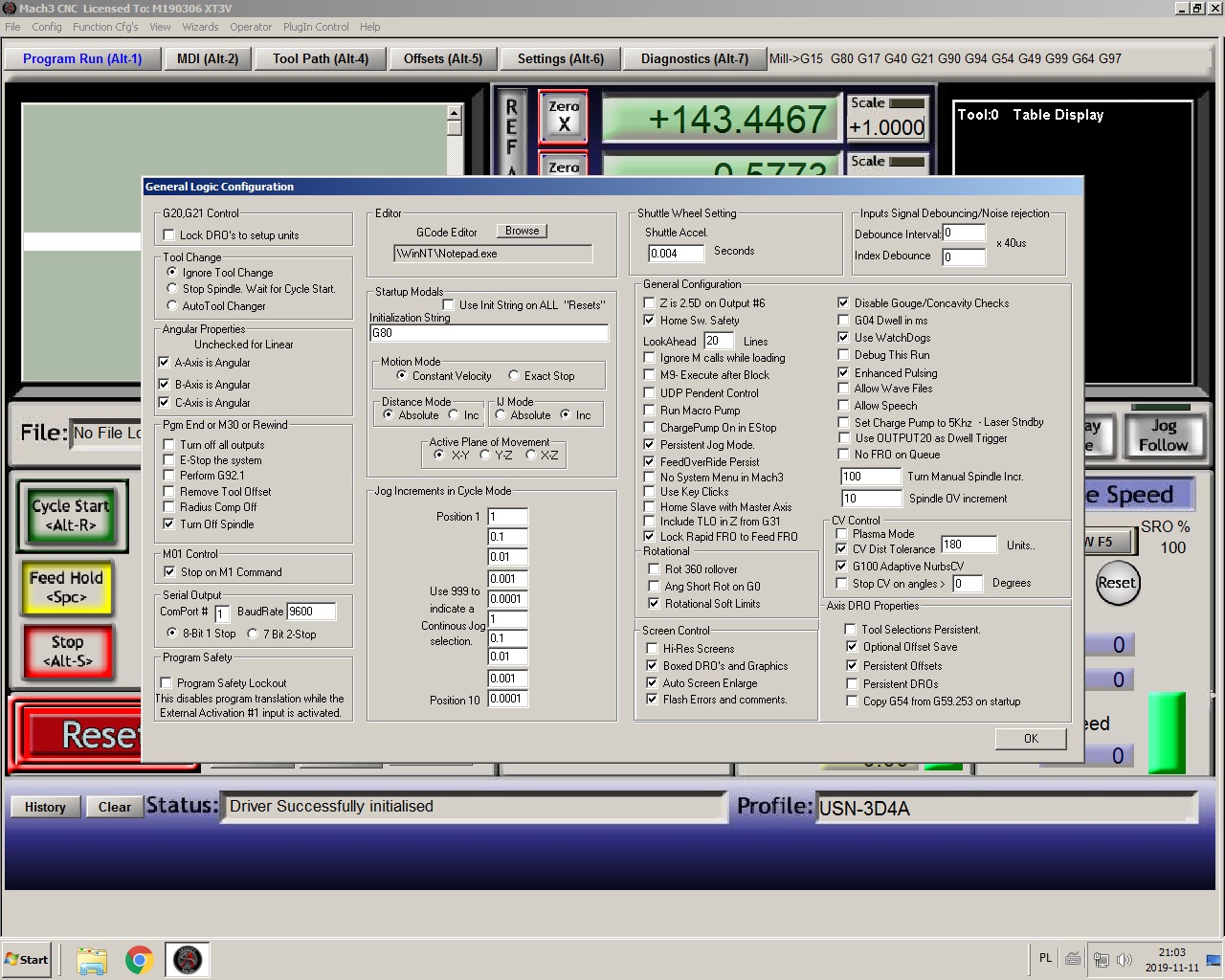Open the Function Cfg's menu
Viewport: 1225px width, 980px height.
105,27
